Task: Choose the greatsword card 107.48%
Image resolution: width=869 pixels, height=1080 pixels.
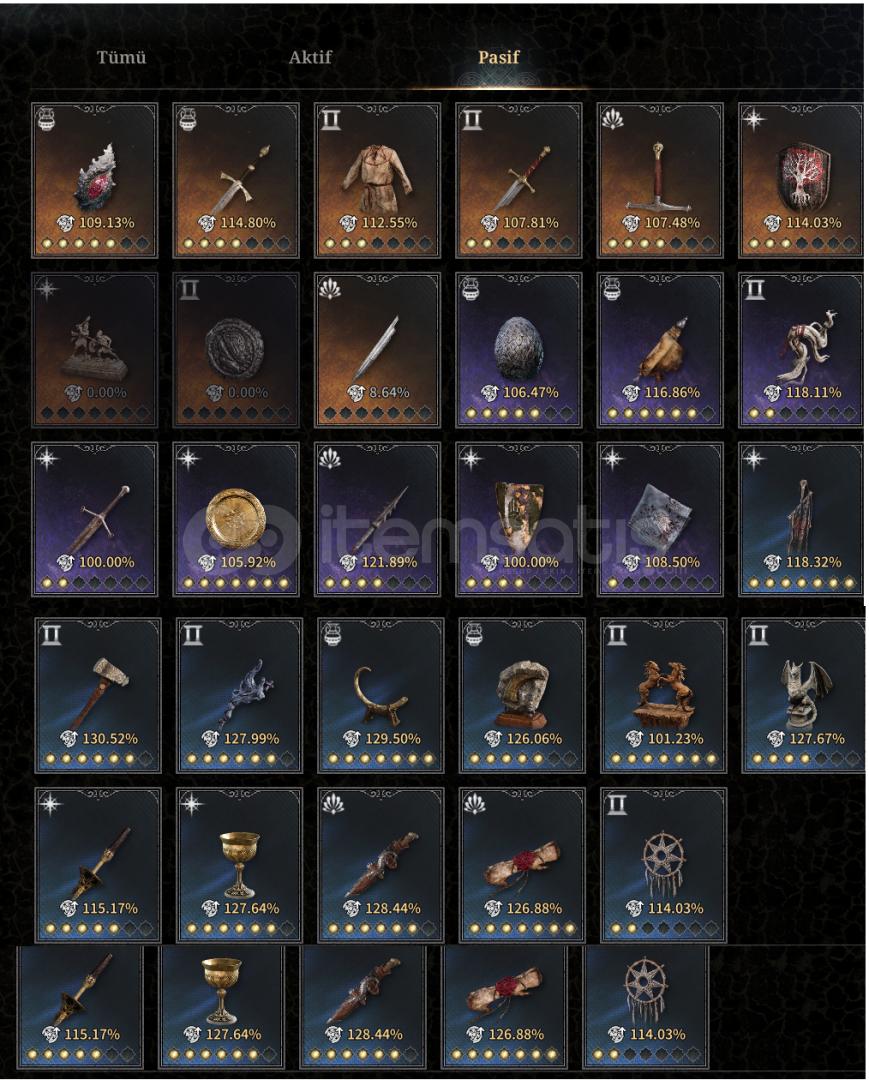Action: (660, 180)
